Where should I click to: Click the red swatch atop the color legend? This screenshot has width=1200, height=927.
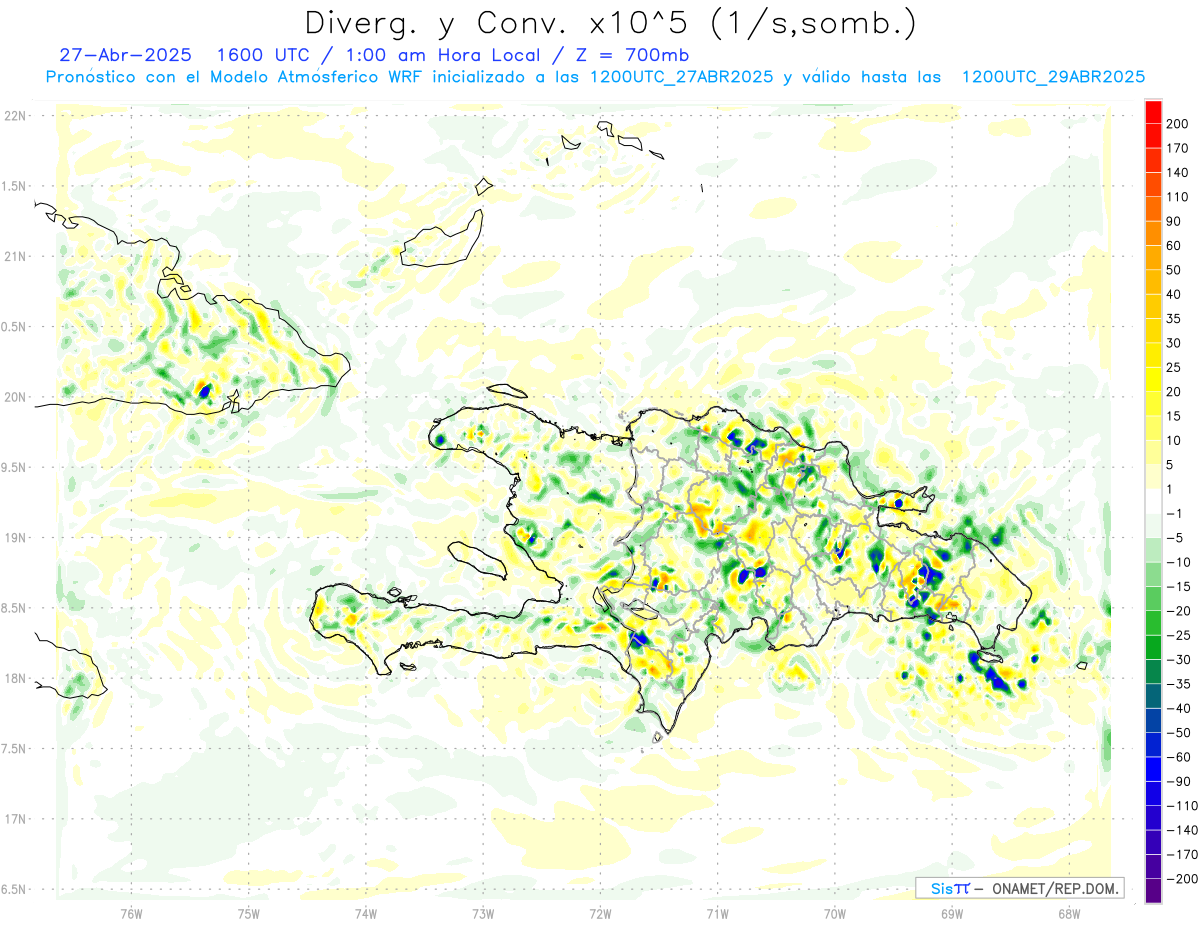click(x=1153, y=112)
